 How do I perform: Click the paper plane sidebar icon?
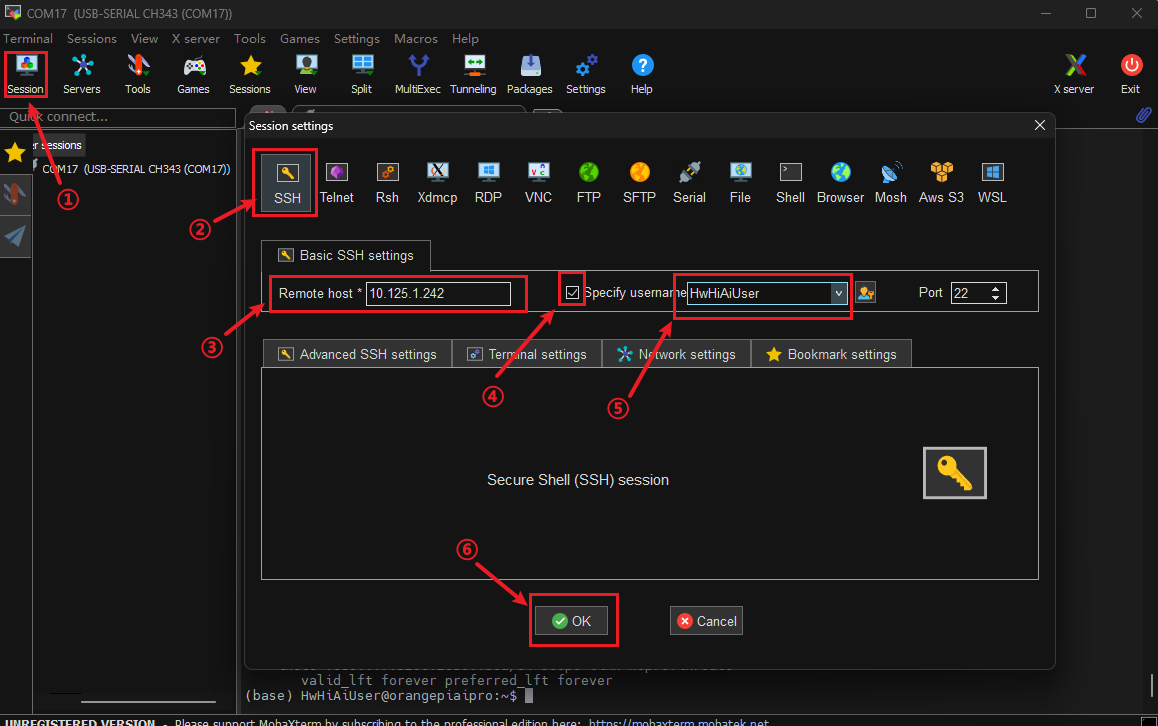[x=15, y=236]
